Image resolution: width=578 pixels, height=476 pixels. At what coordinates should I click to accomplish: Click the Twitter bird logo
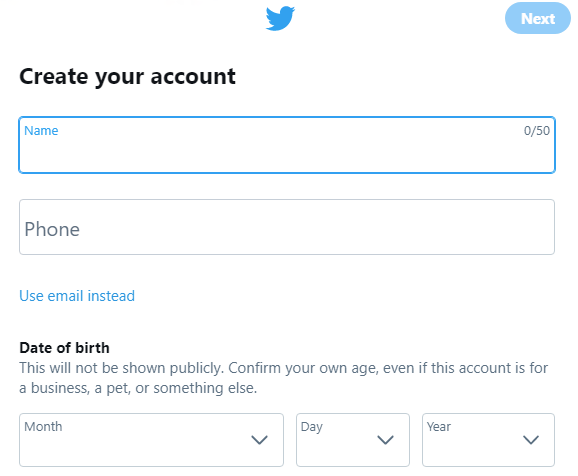click(x=280, y=18)
